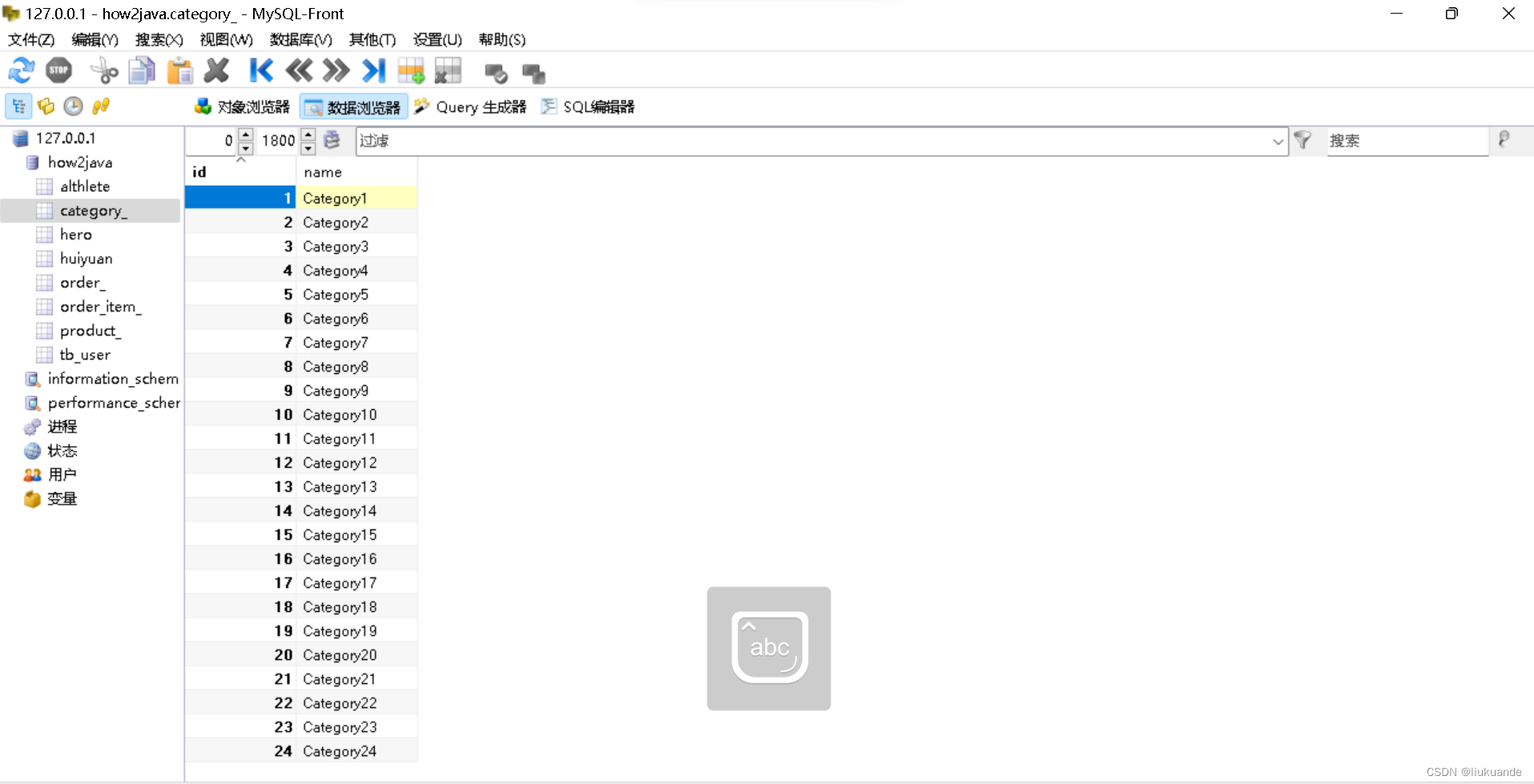Select the product_ table
The width and height of the screenshot is (1534, 784).
91,330
